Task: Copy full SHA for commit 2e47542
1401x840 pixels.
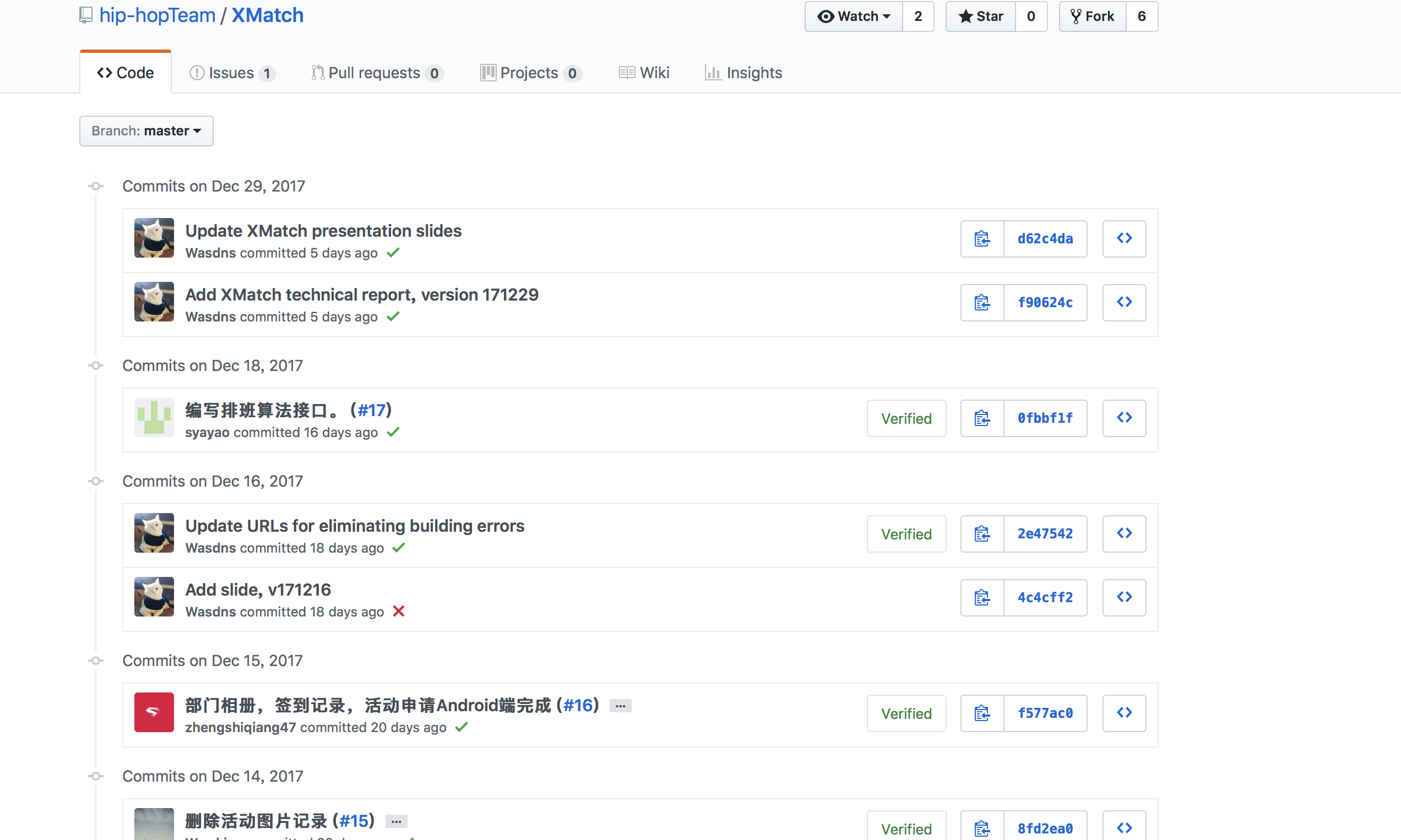Action: pos(982,534)
